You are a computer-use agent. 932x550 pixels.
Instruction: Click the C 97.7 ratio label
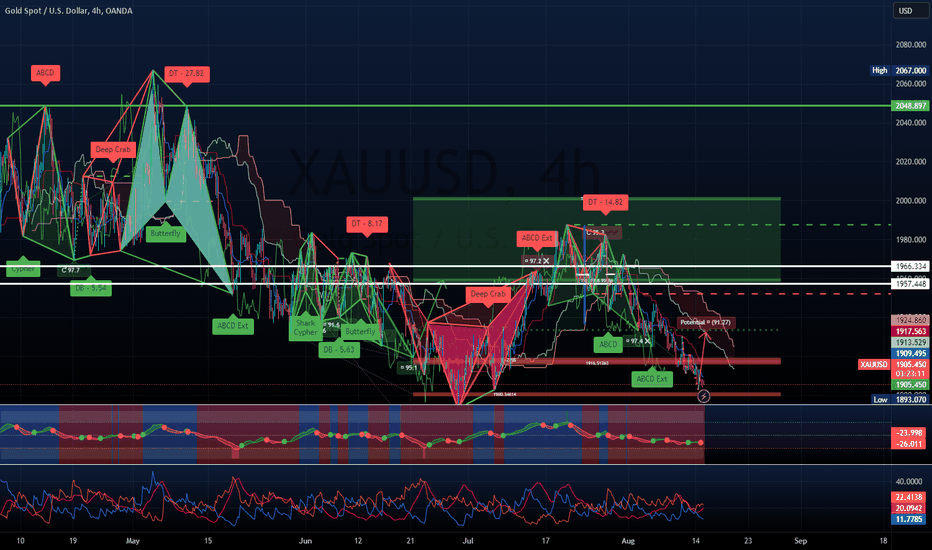coord(71,270)
